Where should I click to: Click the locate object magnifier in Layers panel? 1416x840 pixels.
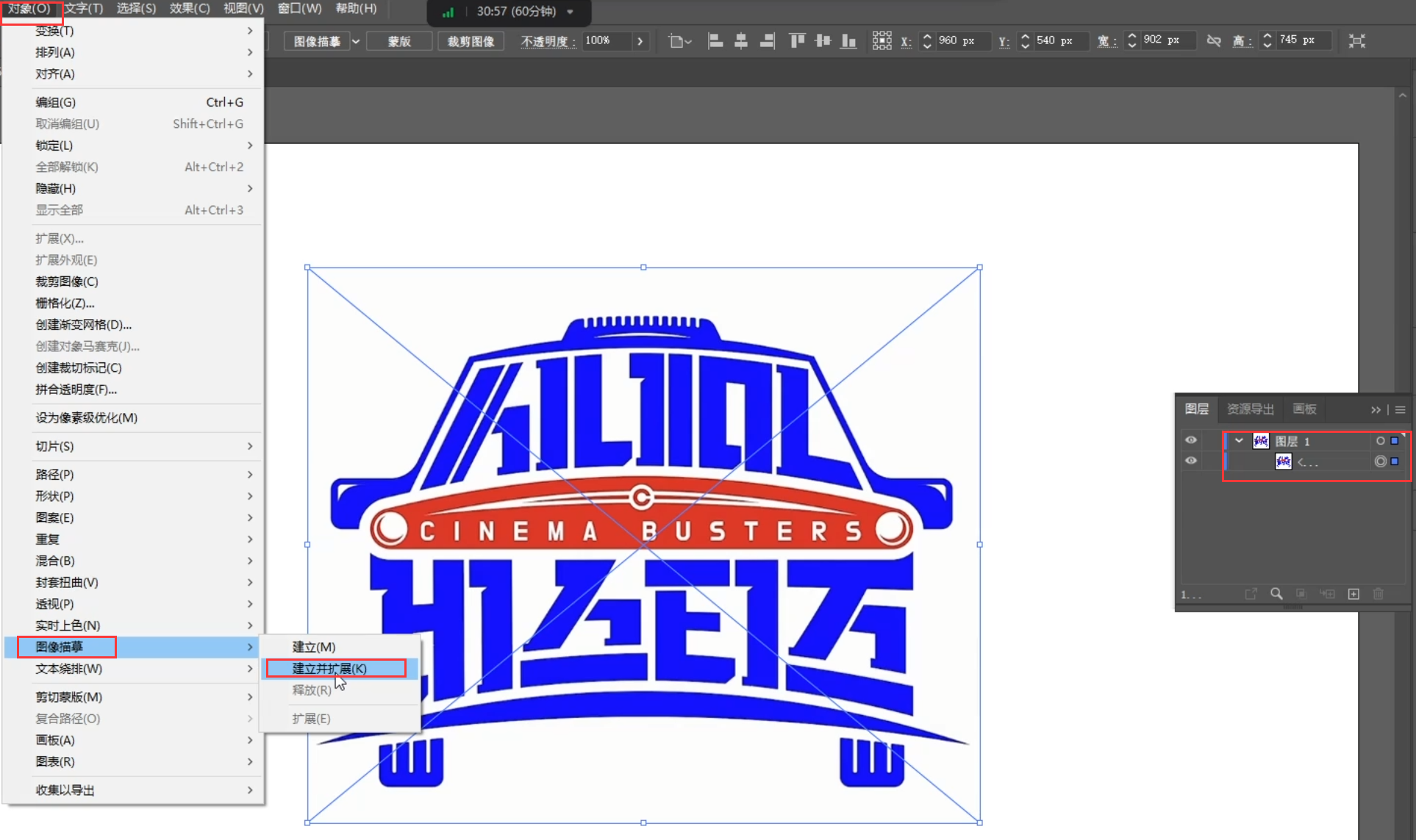1276,594
